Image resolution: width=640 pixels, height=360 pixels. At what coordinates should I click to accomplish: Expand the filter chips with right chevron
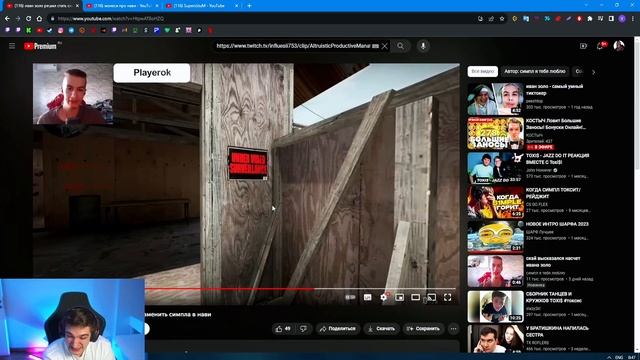(x=593, y=72)
